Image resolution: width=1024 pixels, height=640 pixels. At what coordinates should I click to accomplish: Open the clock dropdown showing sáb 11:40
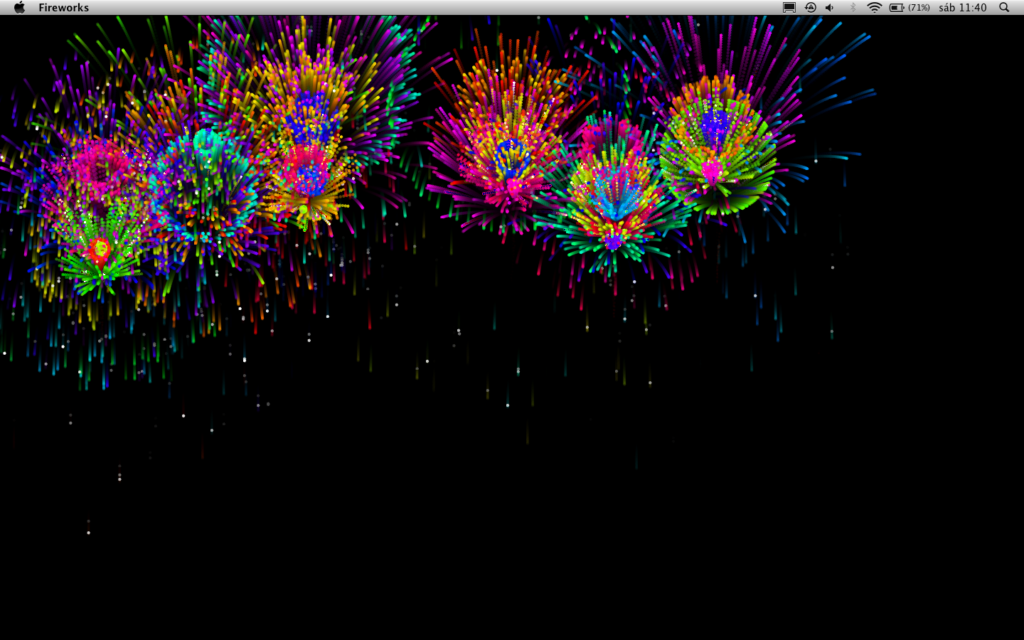tap(963, 7)
